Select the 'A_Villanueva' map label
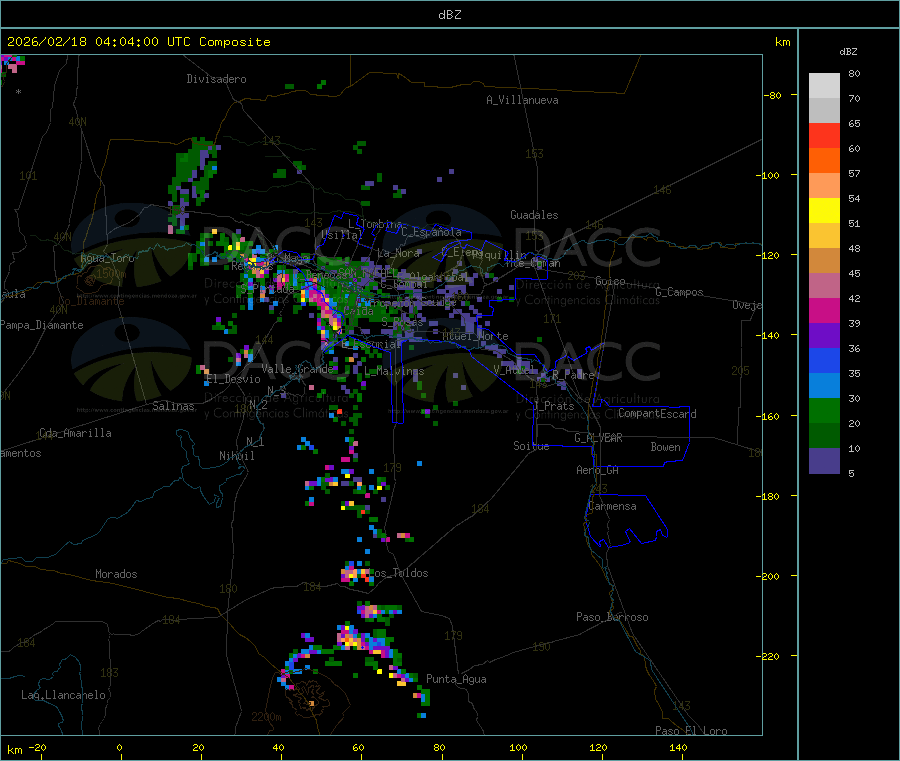900x761 pixels. click(x=522, y=100)
